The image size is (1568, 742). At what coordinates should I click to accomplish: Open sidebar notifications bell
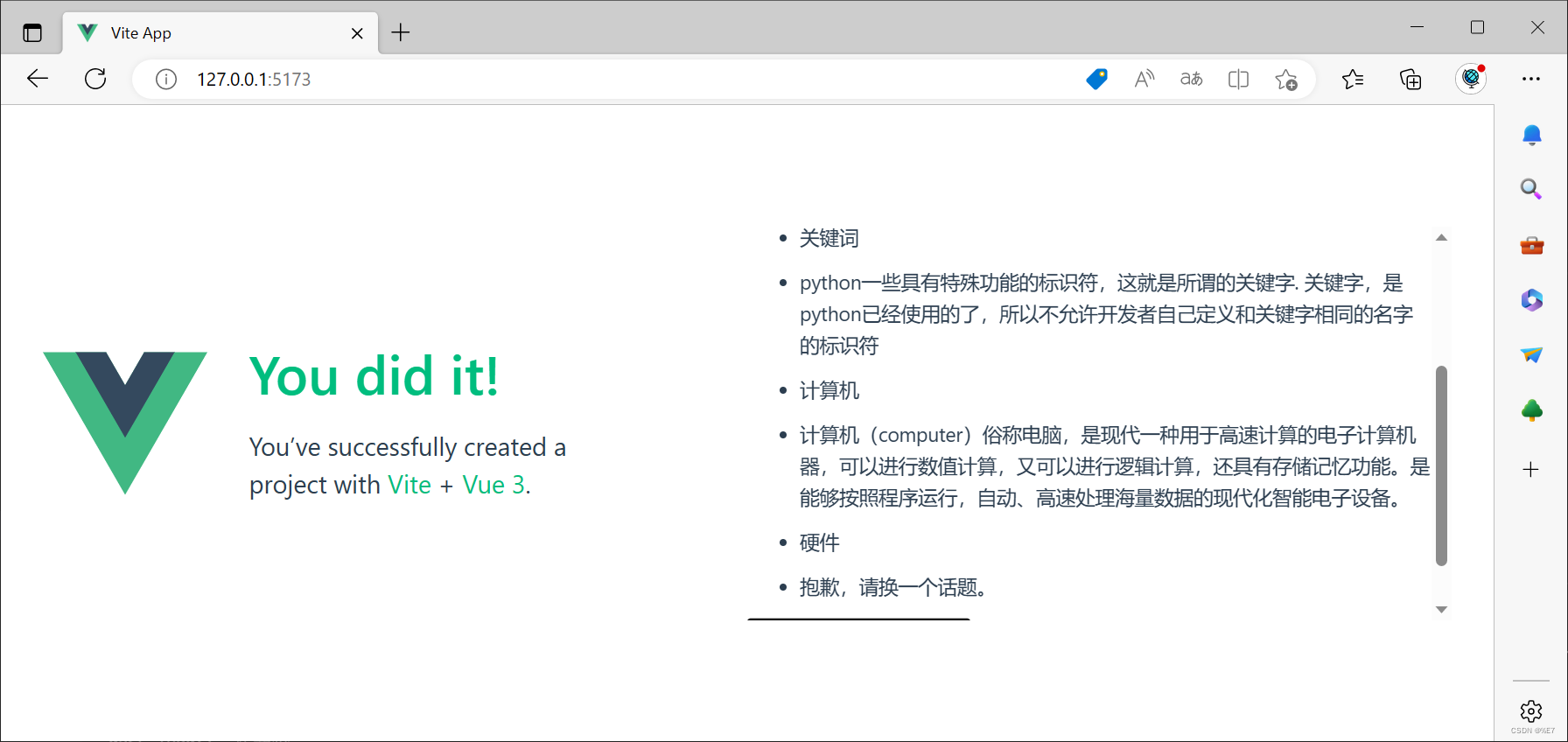1531,135
